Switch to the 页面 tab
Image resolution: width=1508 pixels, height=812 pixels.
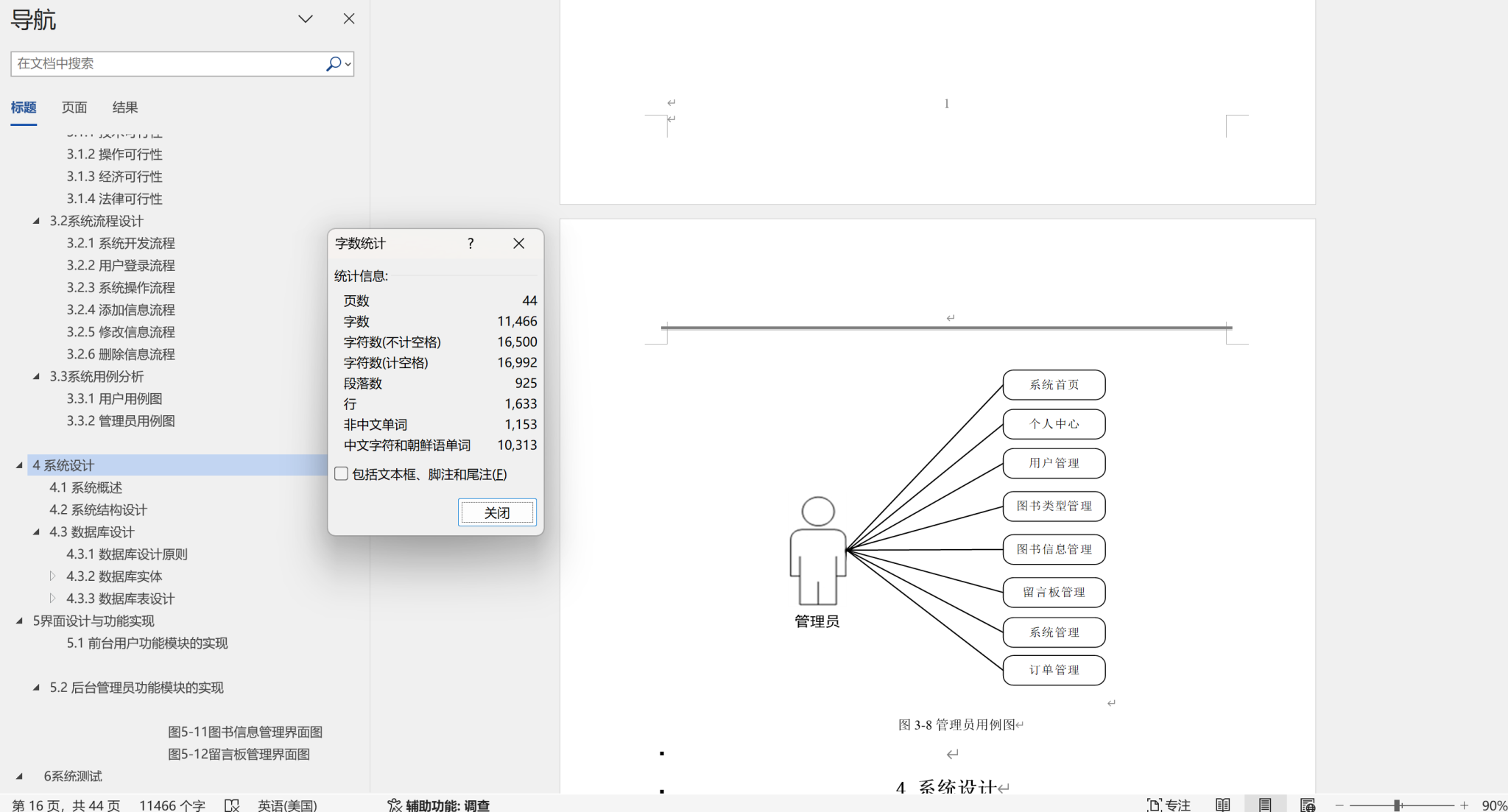point(74,107)
